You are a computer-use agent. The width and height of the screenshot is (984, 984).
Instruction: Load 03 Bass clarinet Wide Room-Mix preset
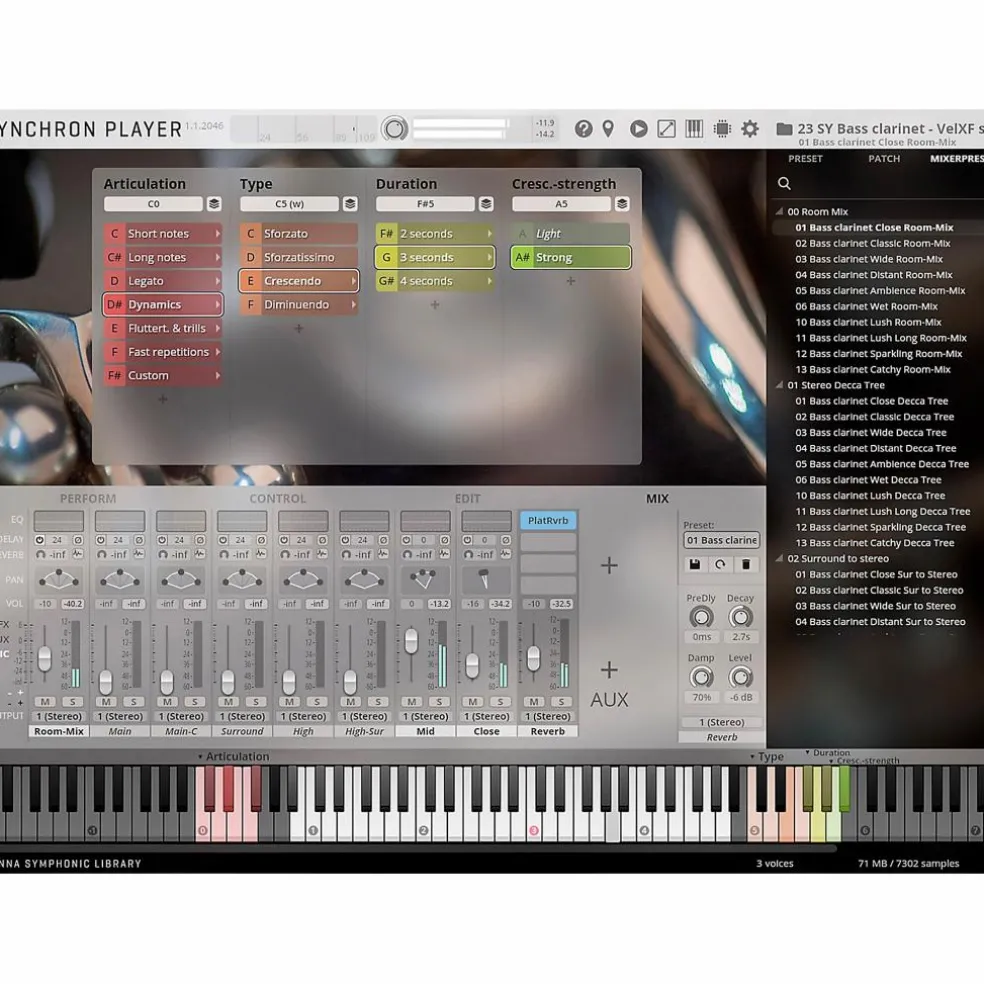869,259
